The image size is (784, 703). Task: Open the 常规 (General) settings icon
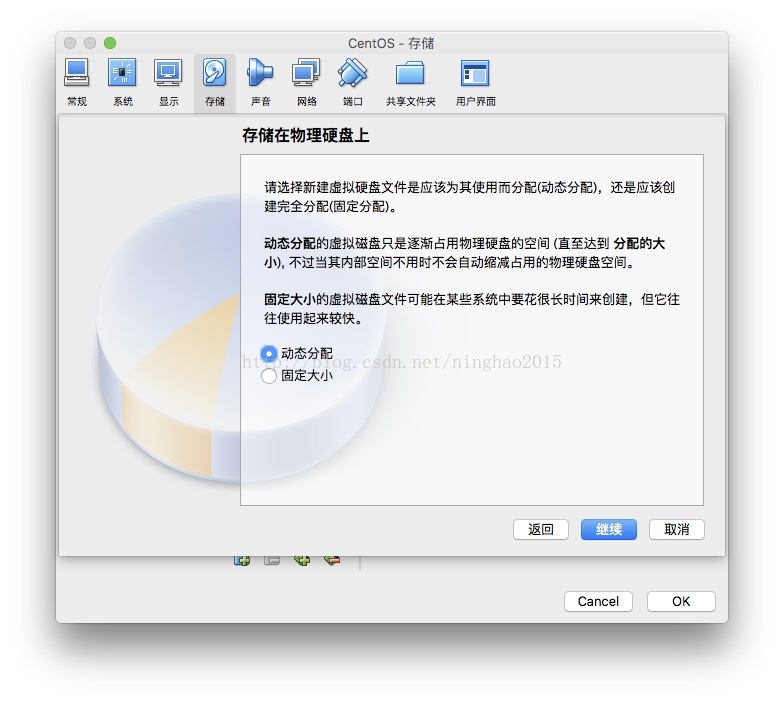tap(77, 74)
